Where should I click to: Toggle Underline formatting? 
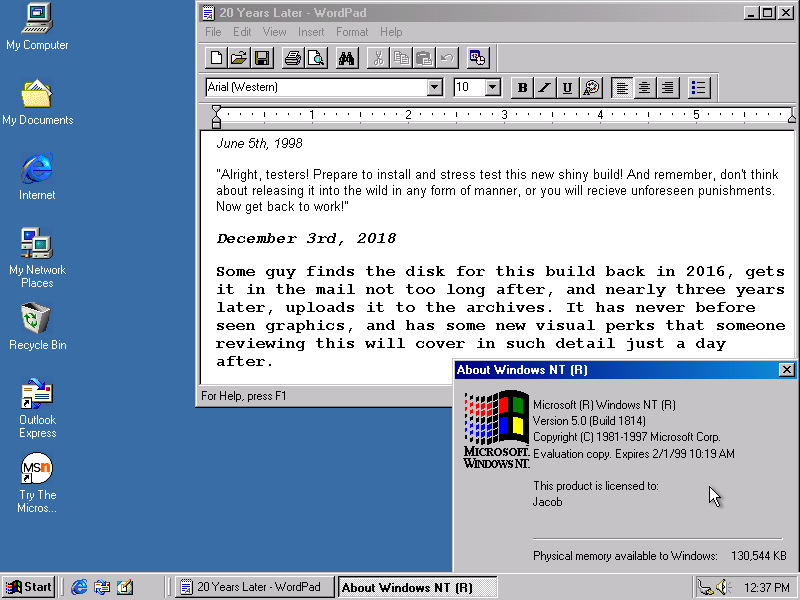[x=567, y=88]
